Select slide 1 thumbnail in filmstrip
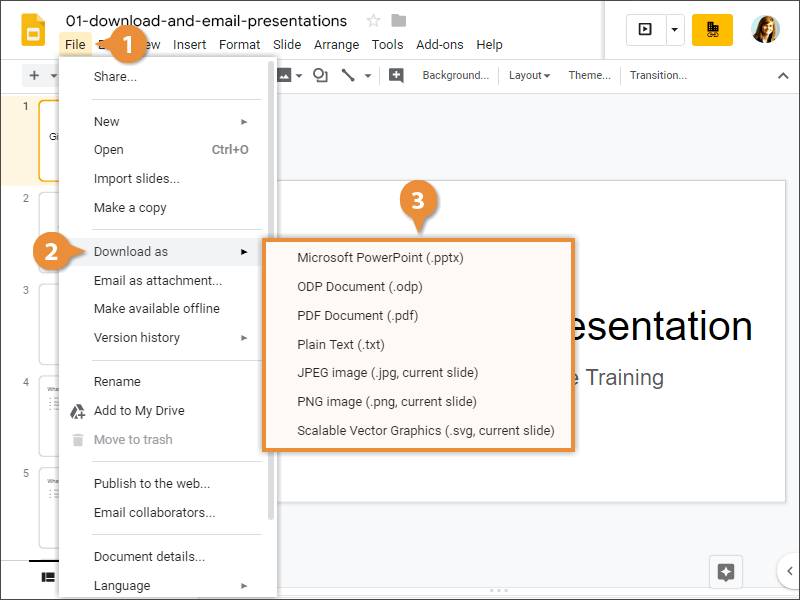The height and width of the screenshot is (600, 800). pos(49,140)
